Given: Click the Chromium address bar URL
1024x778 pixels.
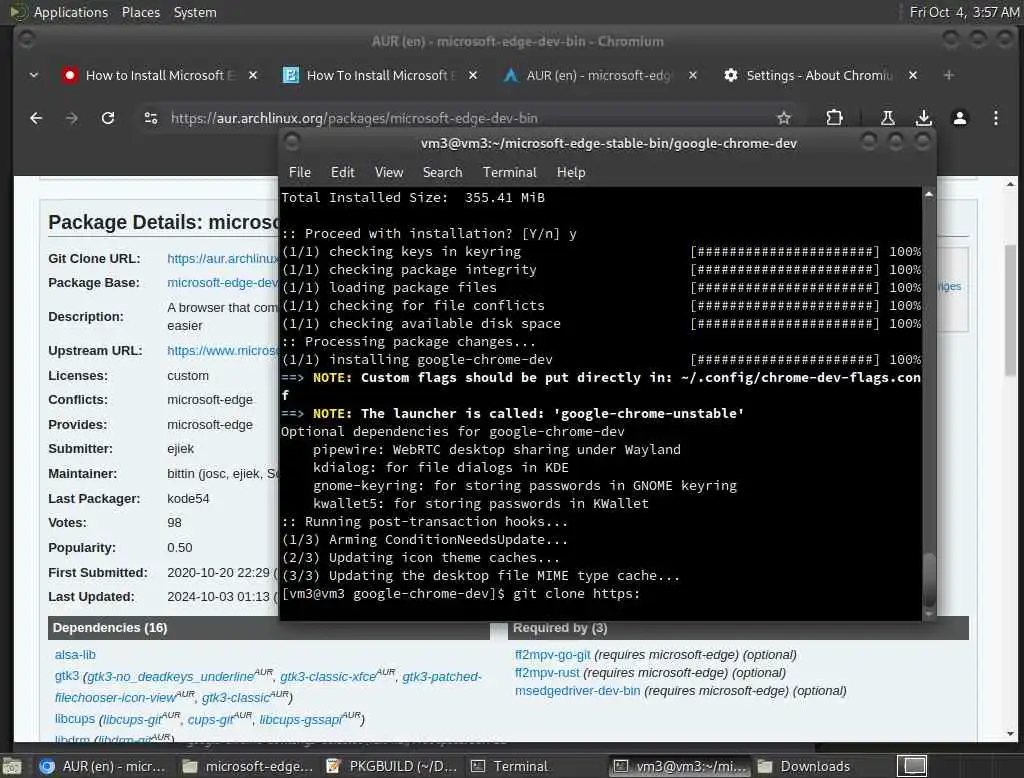Looking at the screenshot, I should point(354,118).
